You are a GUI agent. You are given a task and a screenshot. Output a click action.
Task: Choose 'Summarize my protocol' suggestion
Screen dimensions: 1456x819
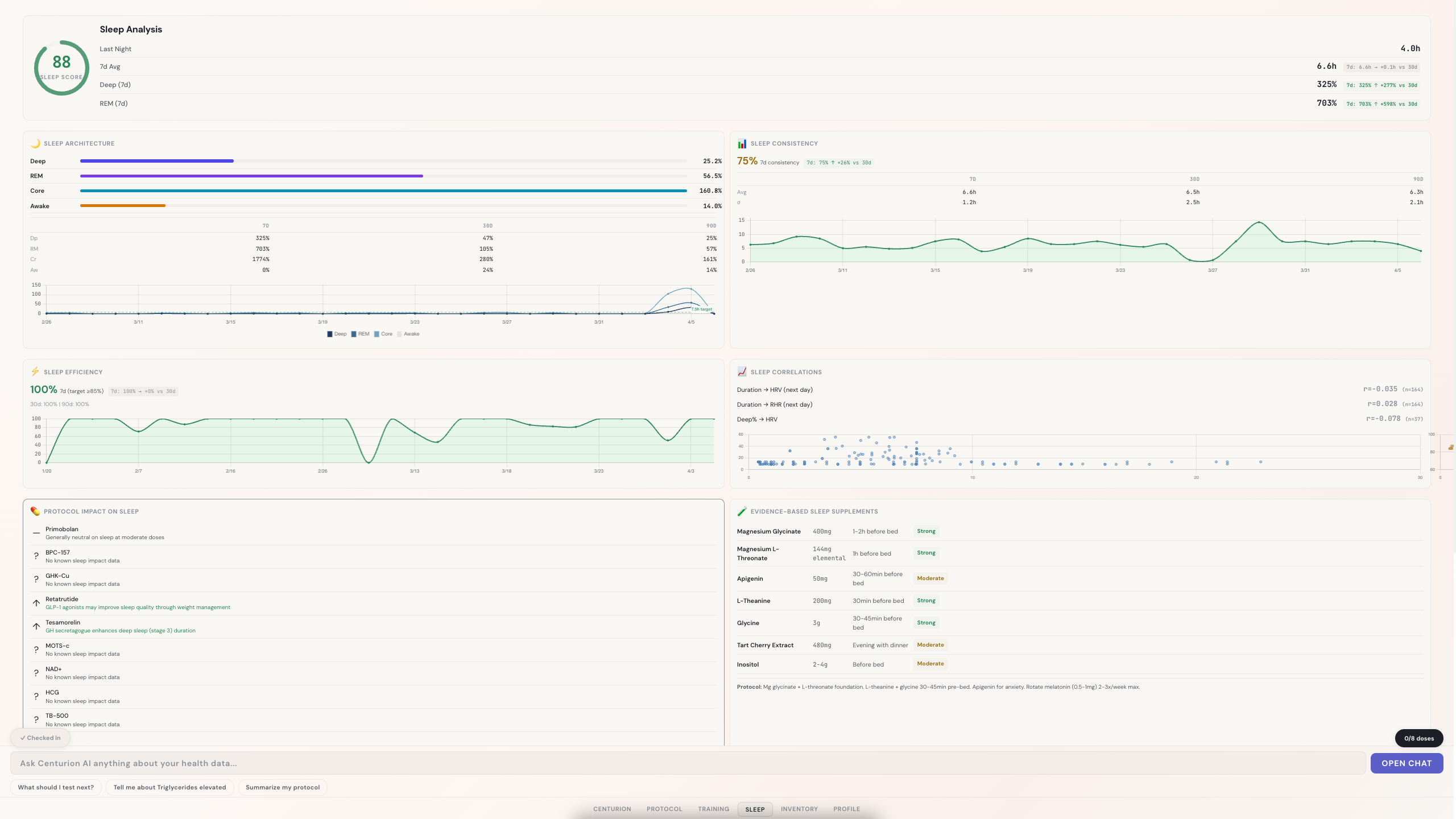coord(282,787)
